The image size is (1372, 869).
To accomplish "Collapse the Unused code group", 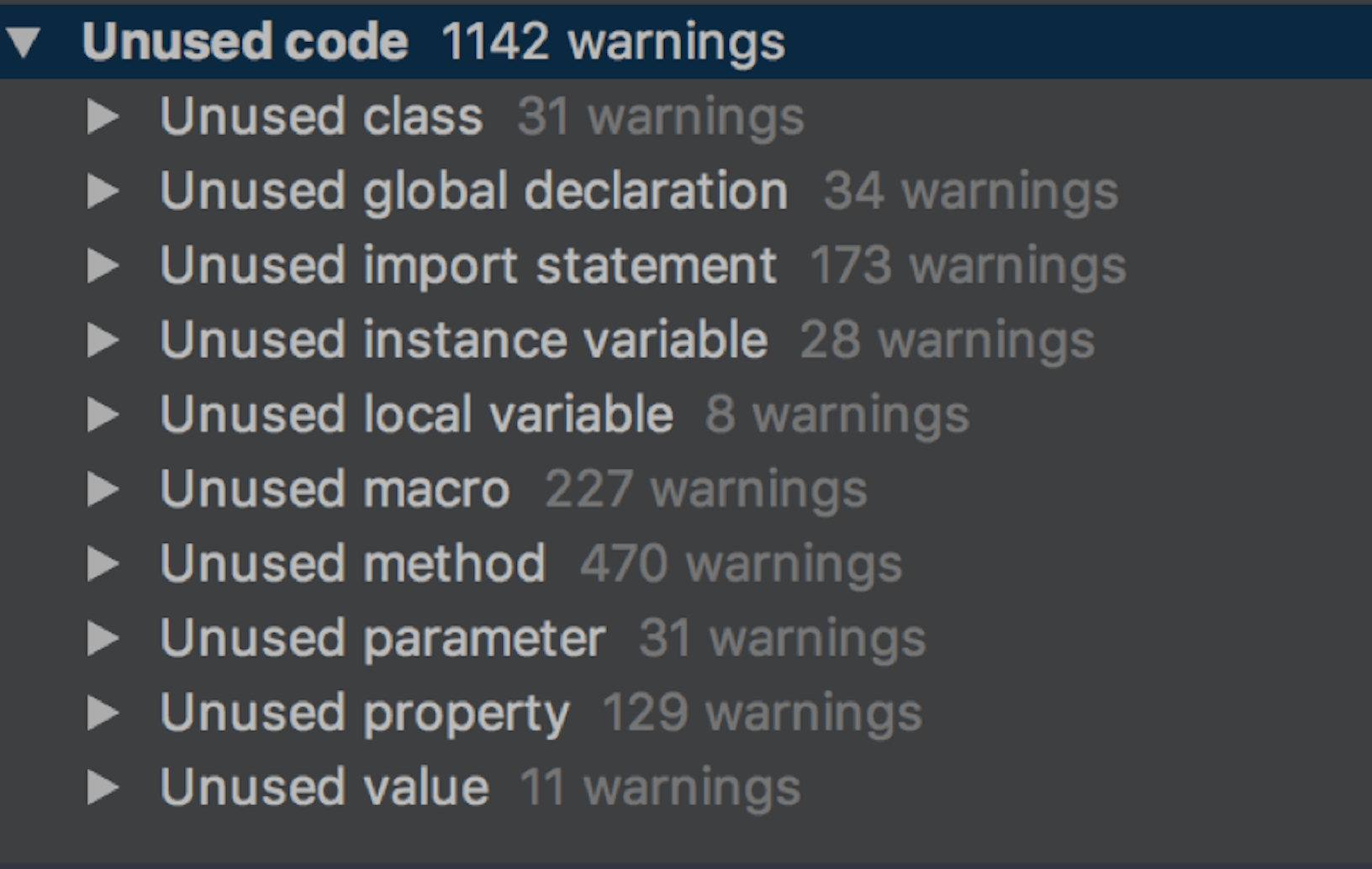I will 24,42.
